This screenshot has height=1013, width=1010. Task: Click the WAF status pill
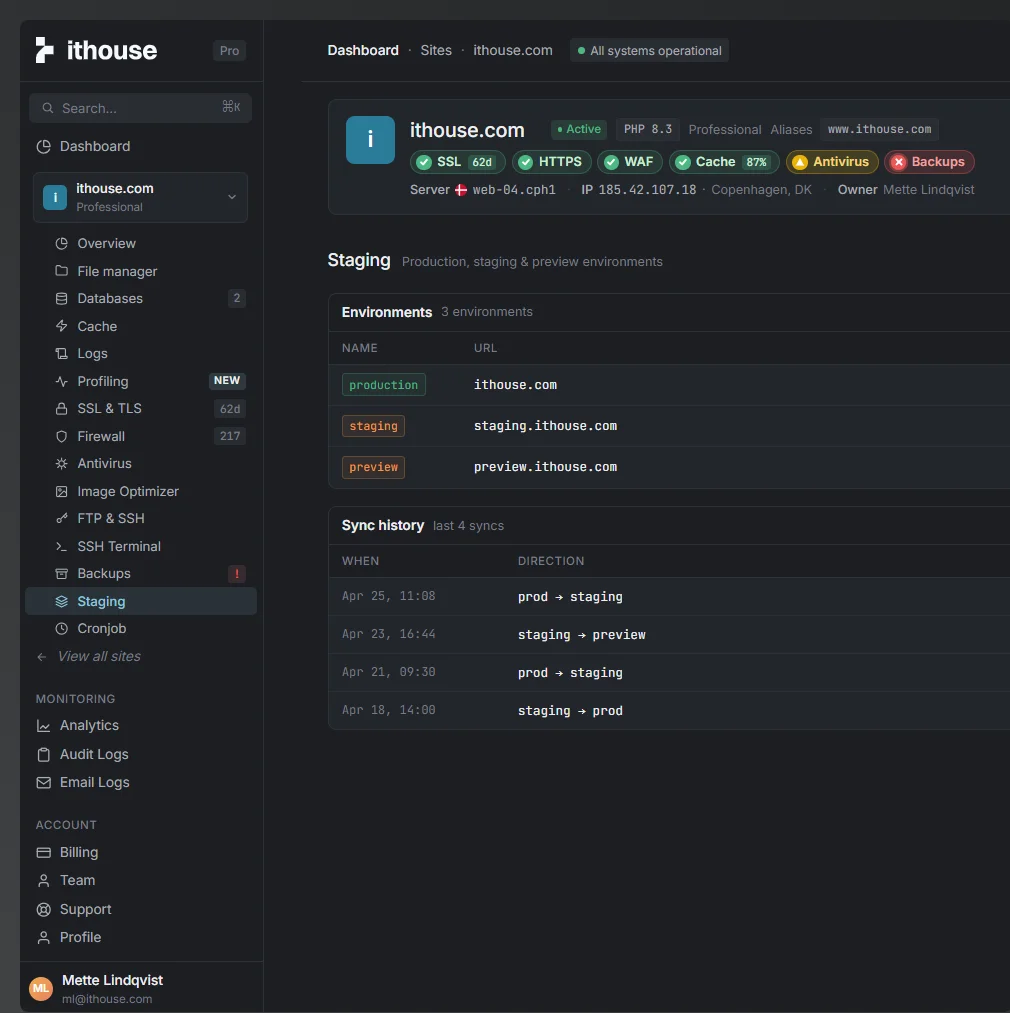coord(629,162)
